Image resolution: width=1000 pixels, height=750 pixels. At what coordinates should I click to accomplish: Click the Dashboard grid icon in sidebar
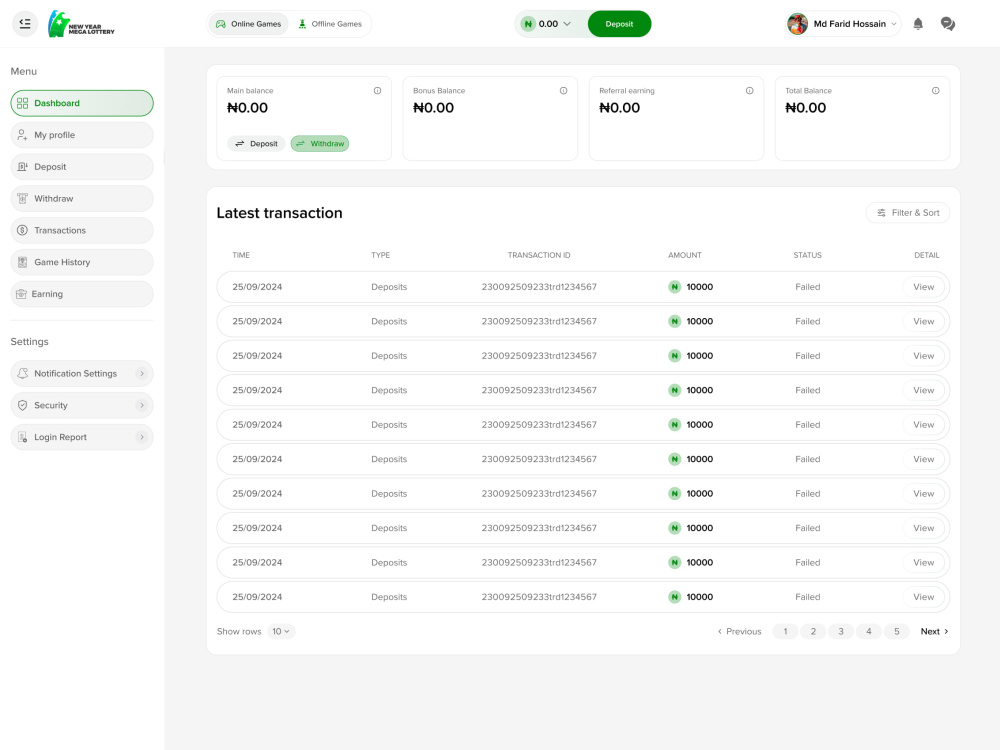[x=22, y=103]
